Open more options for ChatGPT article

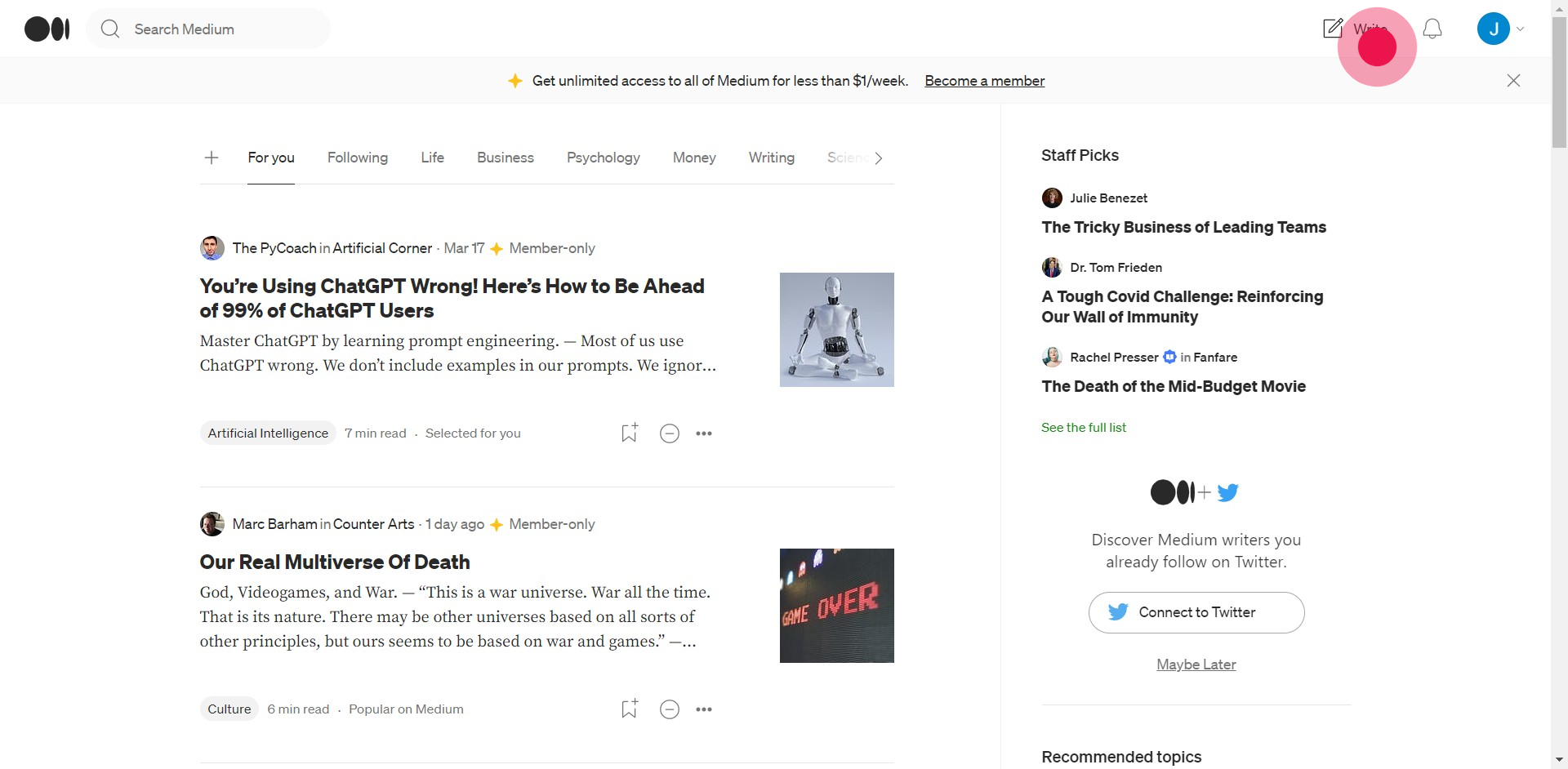click(704, 433)
